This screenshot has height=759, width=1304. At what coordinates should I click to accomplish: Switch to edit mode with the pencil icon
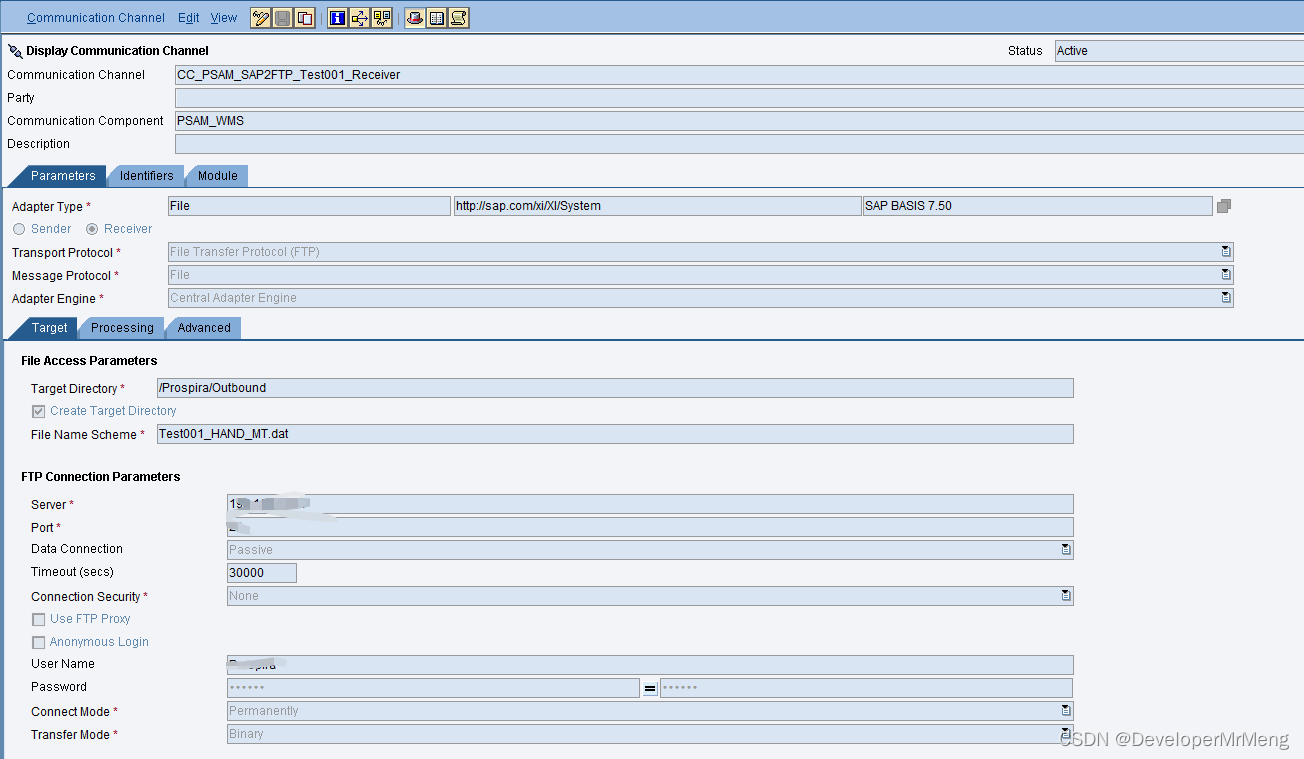tap(259, 17)
